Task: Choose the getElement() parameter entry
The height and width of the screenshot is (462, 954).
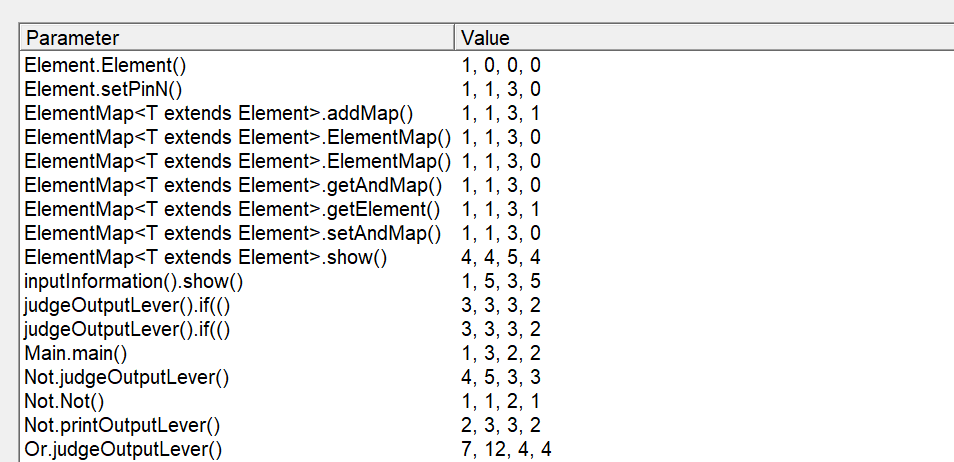Action: (x=233, y=209)
